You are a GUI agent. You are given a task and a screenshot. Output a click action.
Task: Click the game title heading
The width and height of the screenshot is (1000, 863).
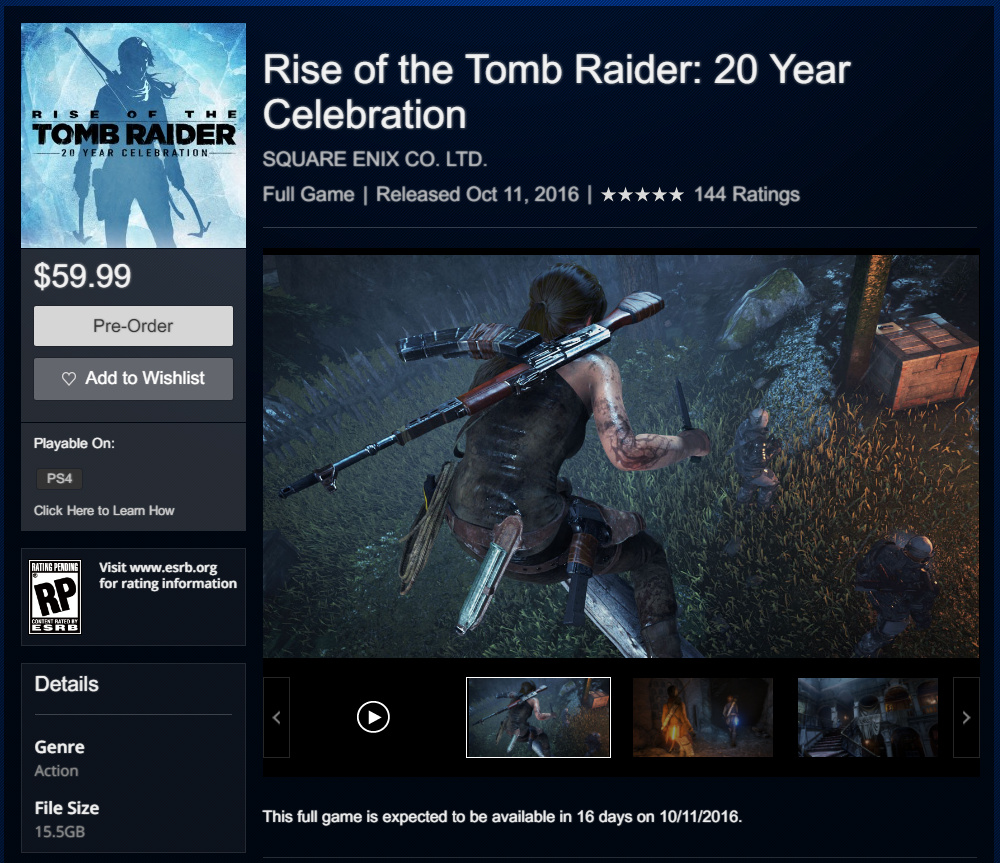pyautogui.click(x=556, y=92)
